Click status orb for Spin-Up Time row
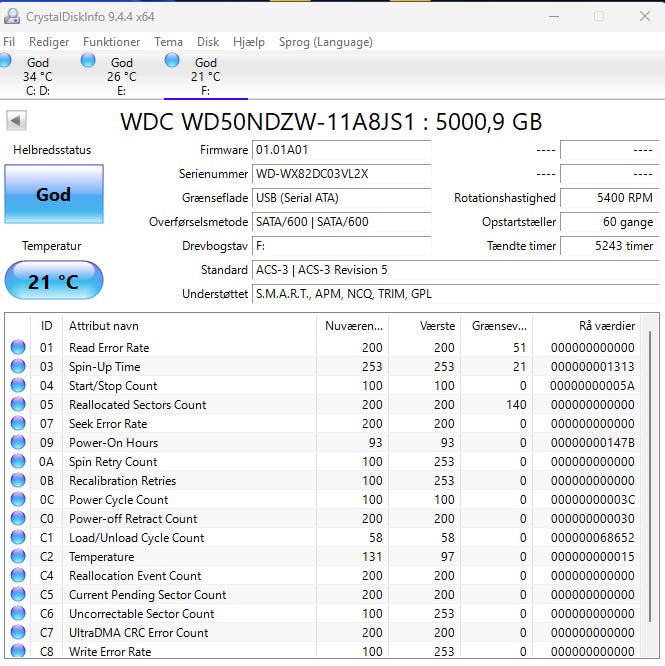Image resolution: width=665 pixels, height=666 pixels. [x=18, y=366]
